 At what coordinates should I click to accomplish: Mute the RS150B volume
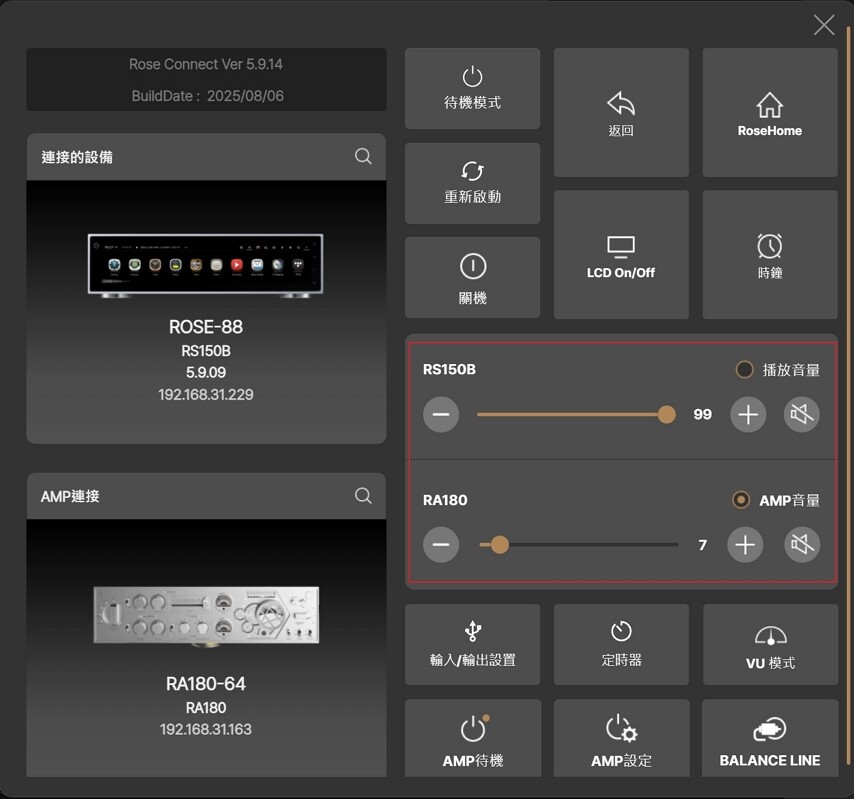click(801, 414)
